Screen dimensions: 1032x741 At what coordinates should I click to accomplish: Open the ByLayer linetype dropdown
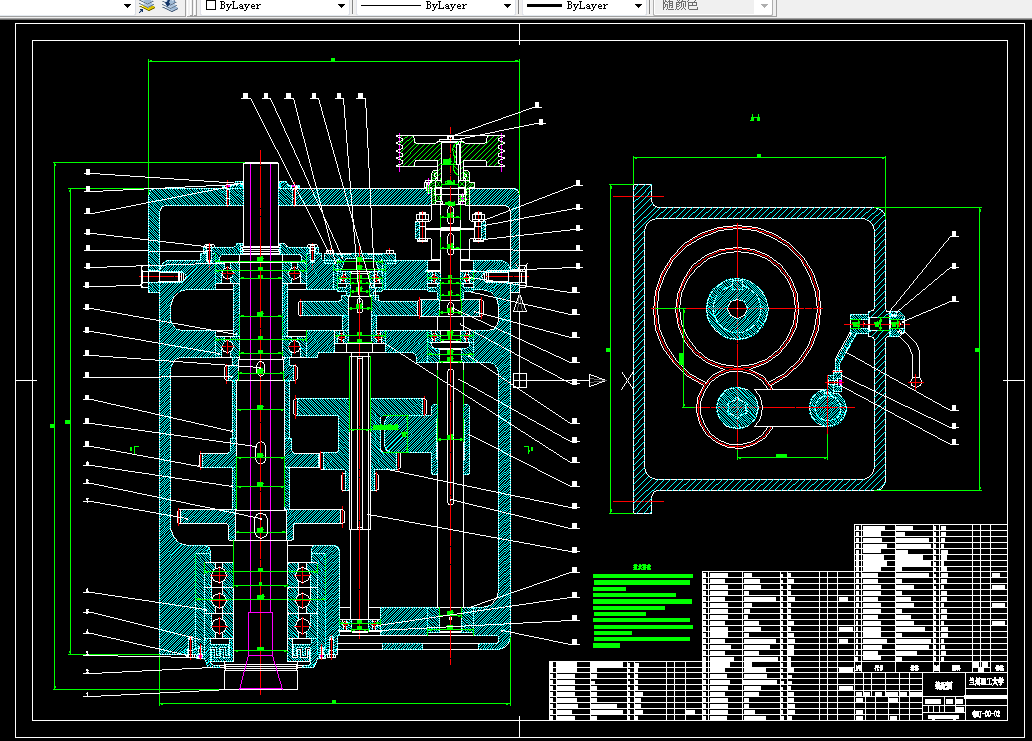pyautogui.click(x=434, y=6)
